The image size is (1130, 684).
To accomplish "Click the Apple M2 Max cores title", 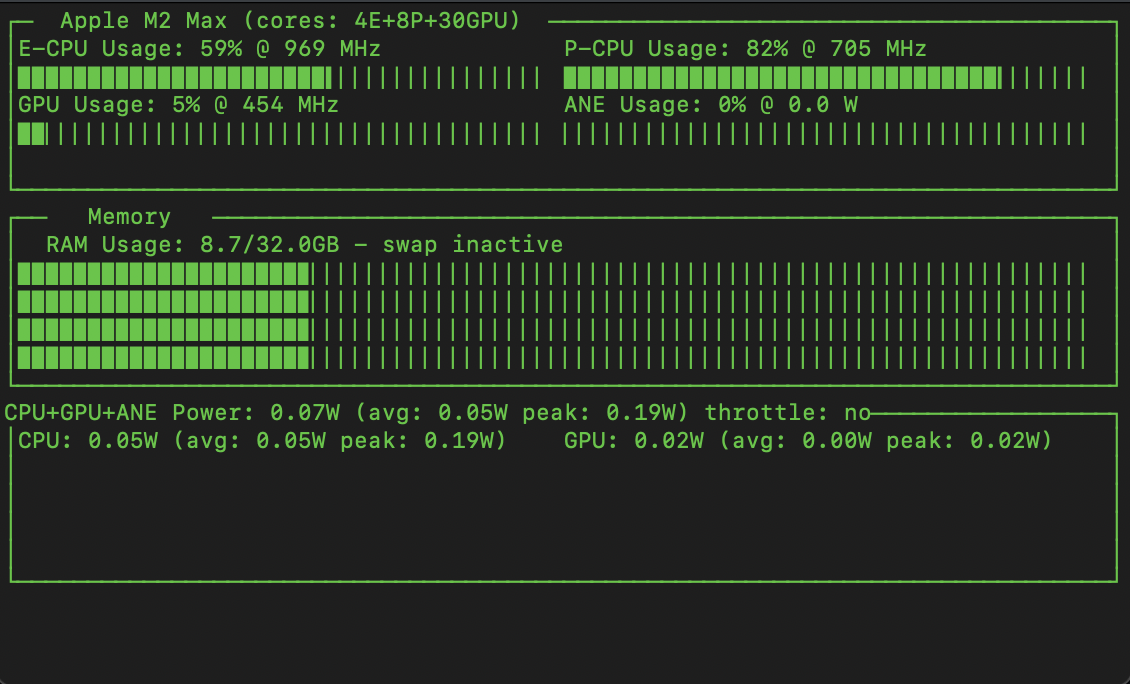I will (x=290, y=21).
